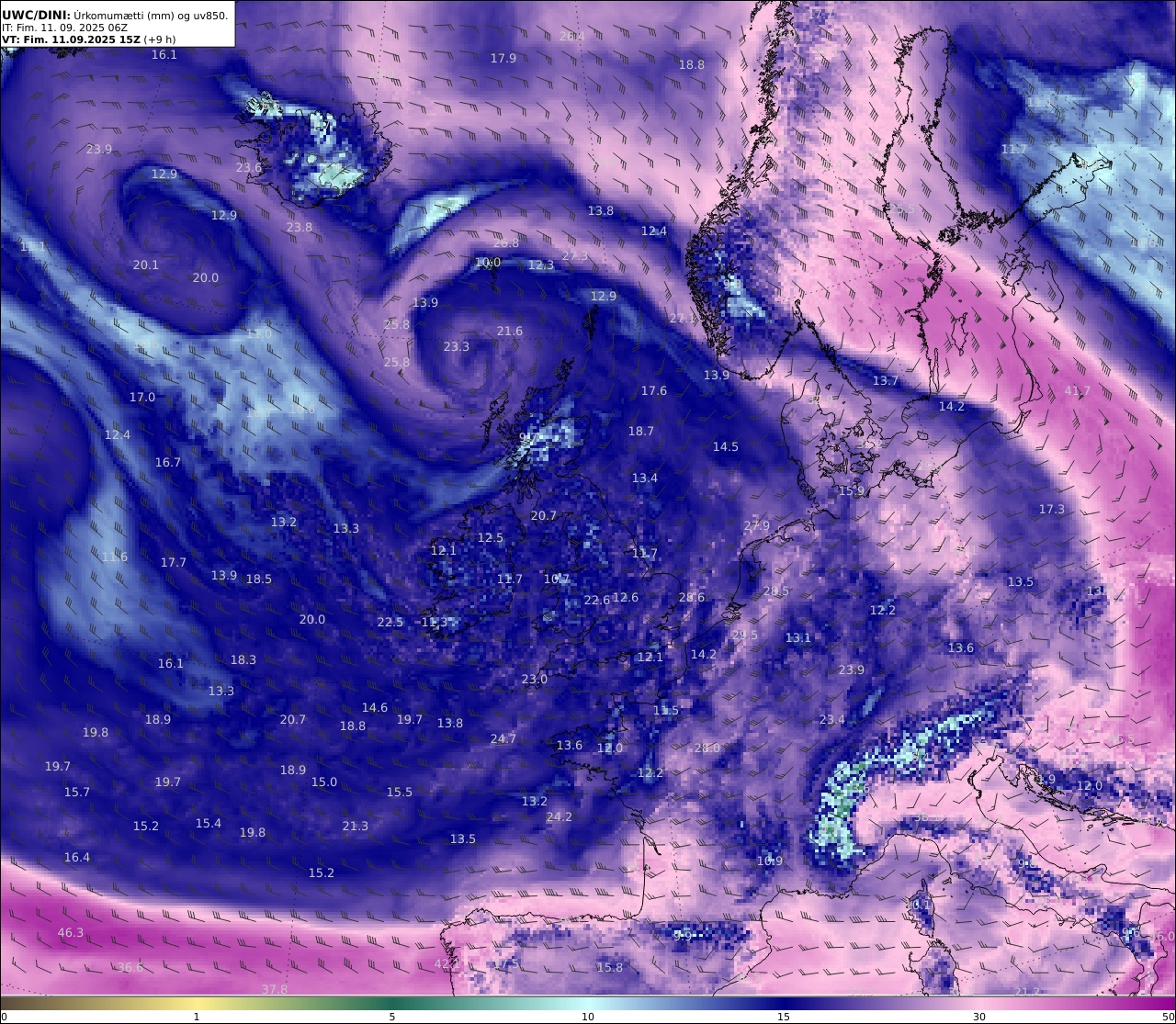Screen dimensions: 1176x1024
Task: Click the 29.5 value over Belgium
Action: click(x=744, y=635)
